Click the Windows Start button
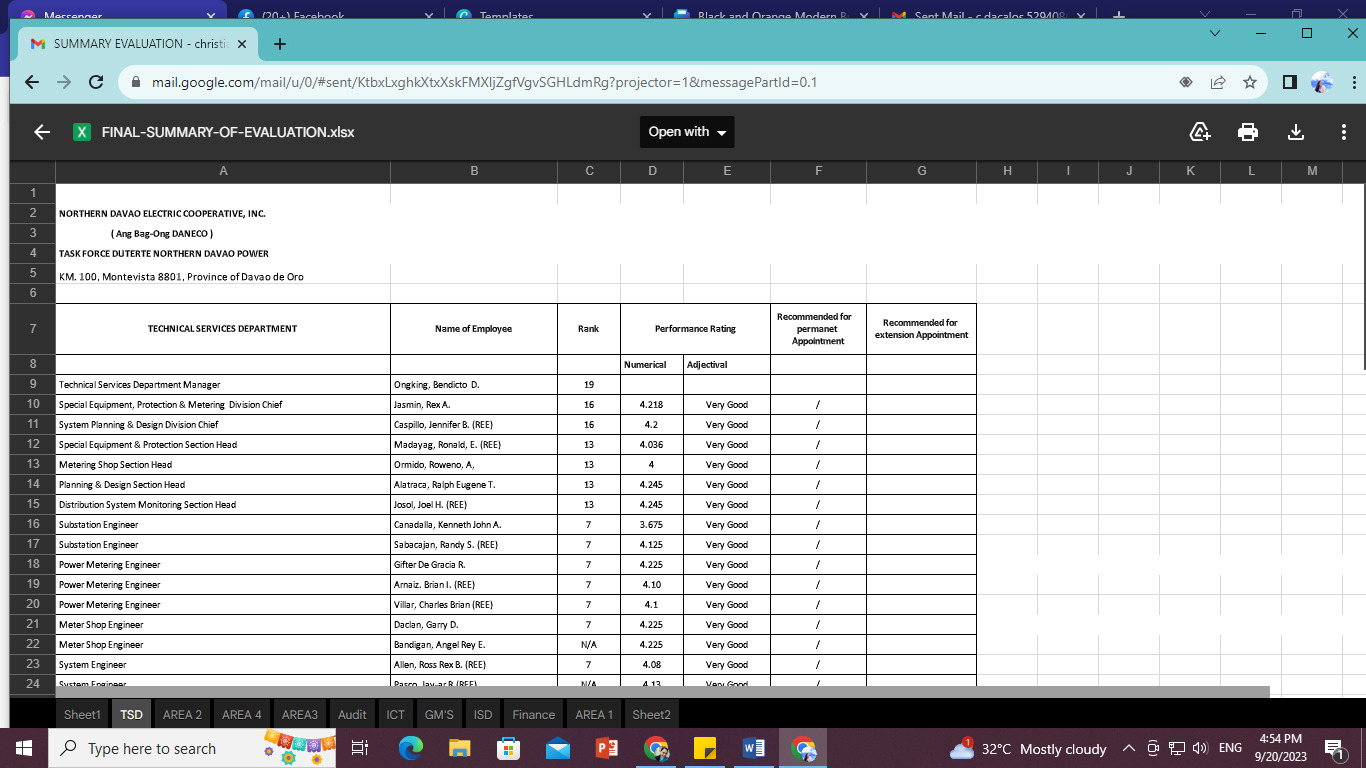 coord(24,748)
